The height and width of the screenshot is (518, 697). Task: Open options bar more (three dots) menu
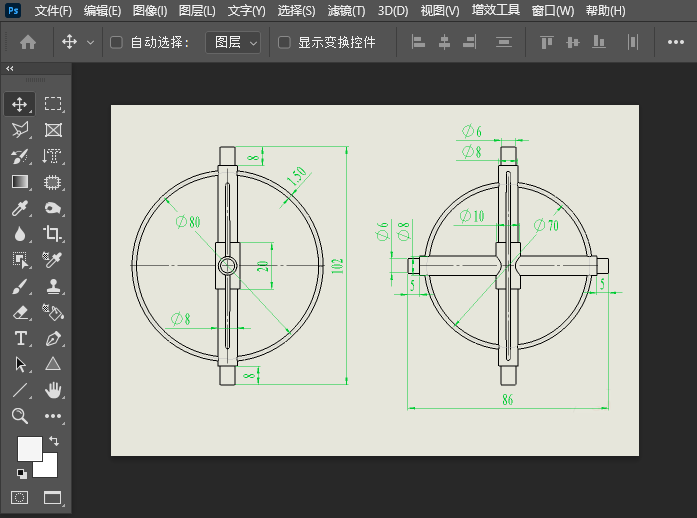pyautogui.click(x=676, y=42)
